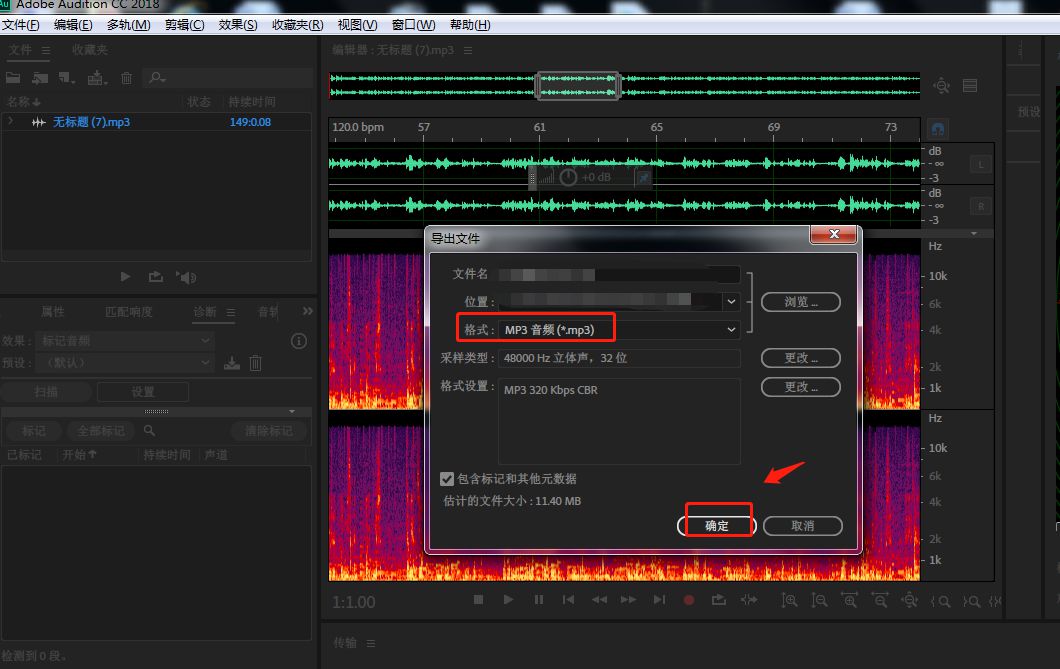Click 确定 to confirm the export

tap(717, 526)
